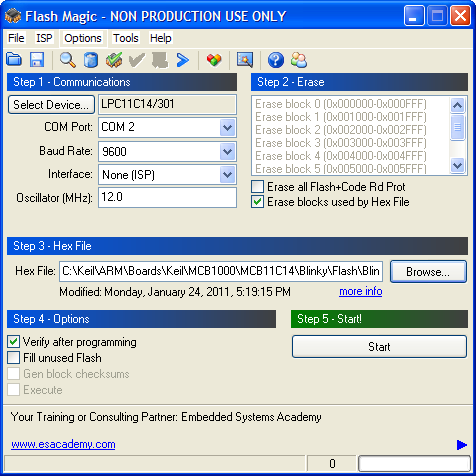Click the Modified date text line

click(x=175, y=292)
